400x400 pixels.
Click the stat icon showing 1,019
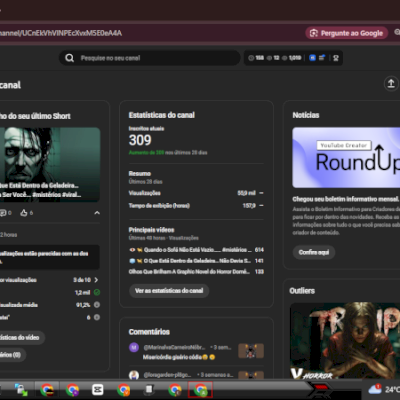284,58
